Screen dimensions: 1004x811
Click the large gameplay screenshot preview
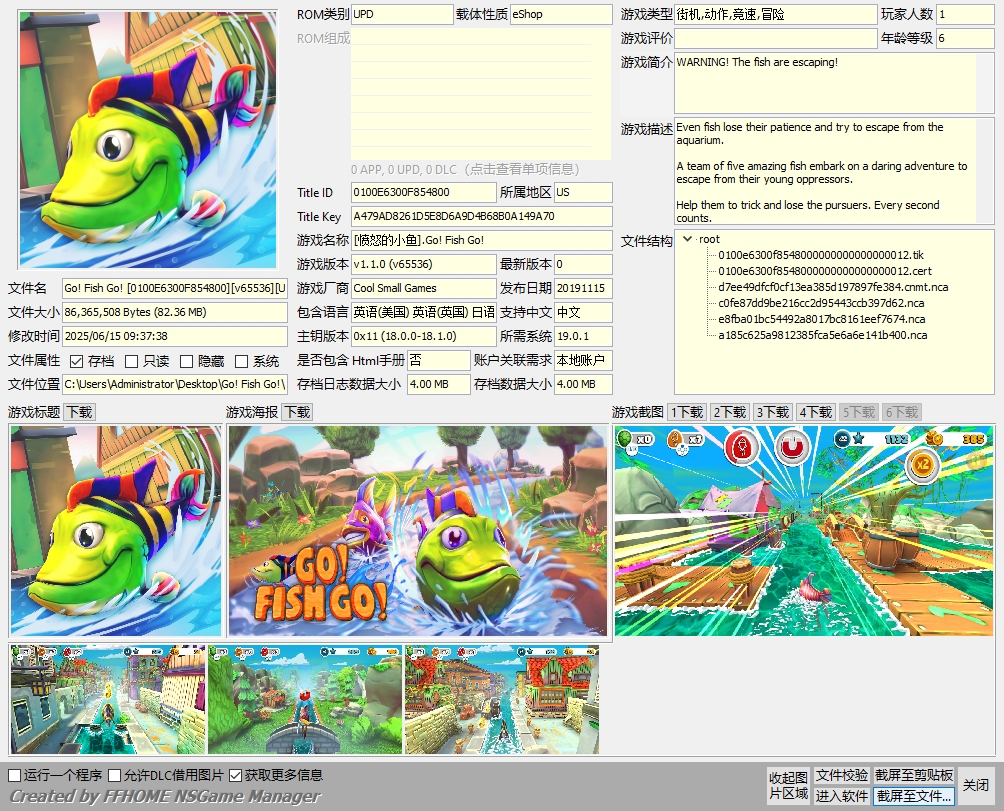804,530
